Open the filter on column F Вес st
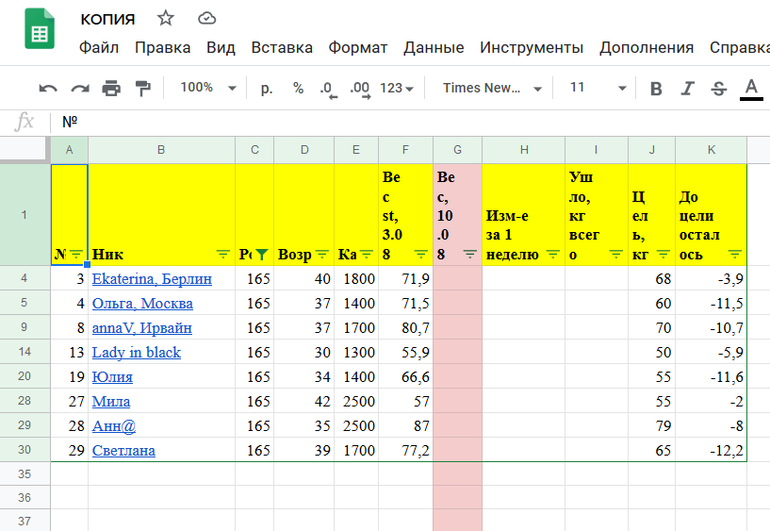The height and width of the screenshot is (531, 770). pyautogui.click(x=421, y=254)
